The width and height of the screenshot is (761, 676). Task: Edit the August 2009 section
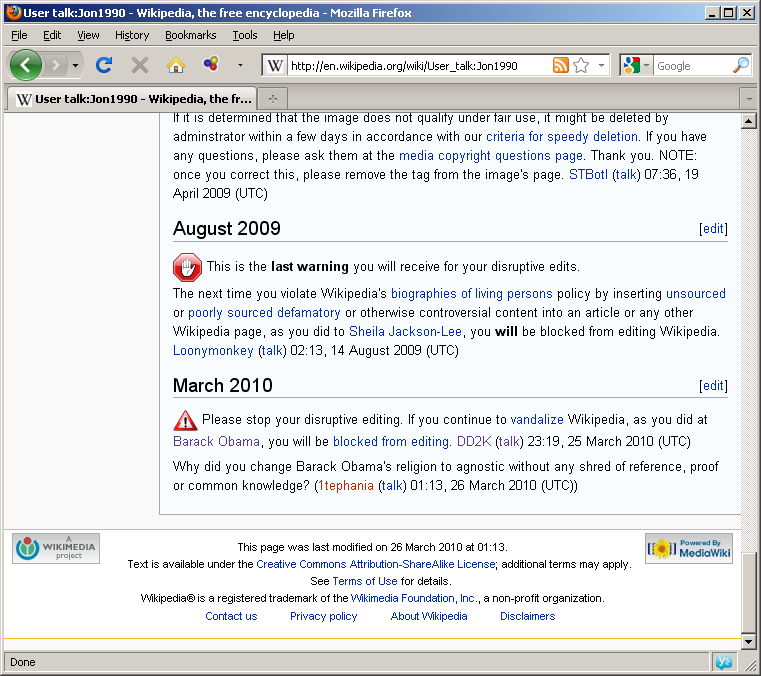tap(713, 229)
